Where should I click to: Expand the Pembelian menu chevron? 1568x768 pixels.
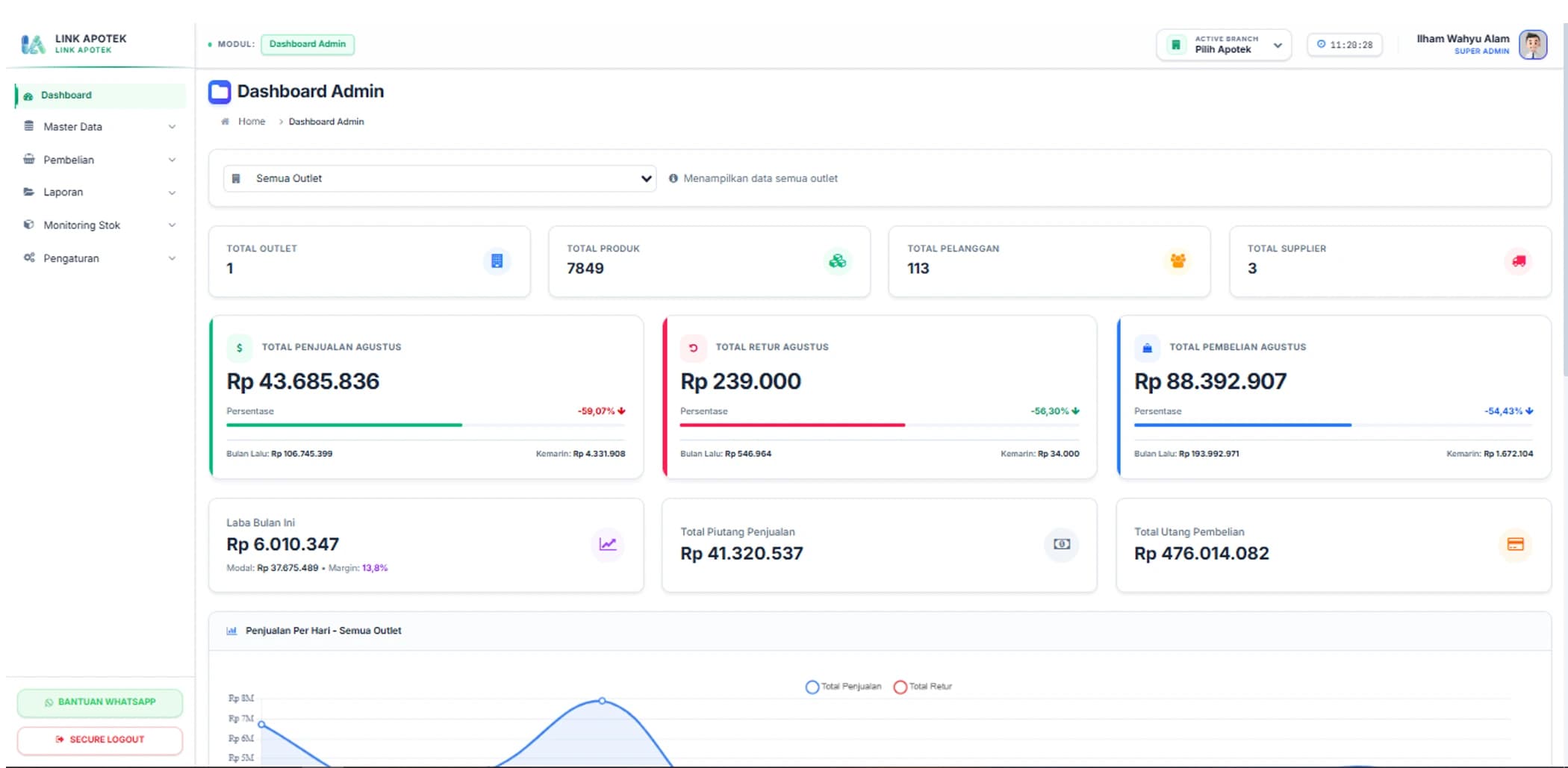click(172, 160)
